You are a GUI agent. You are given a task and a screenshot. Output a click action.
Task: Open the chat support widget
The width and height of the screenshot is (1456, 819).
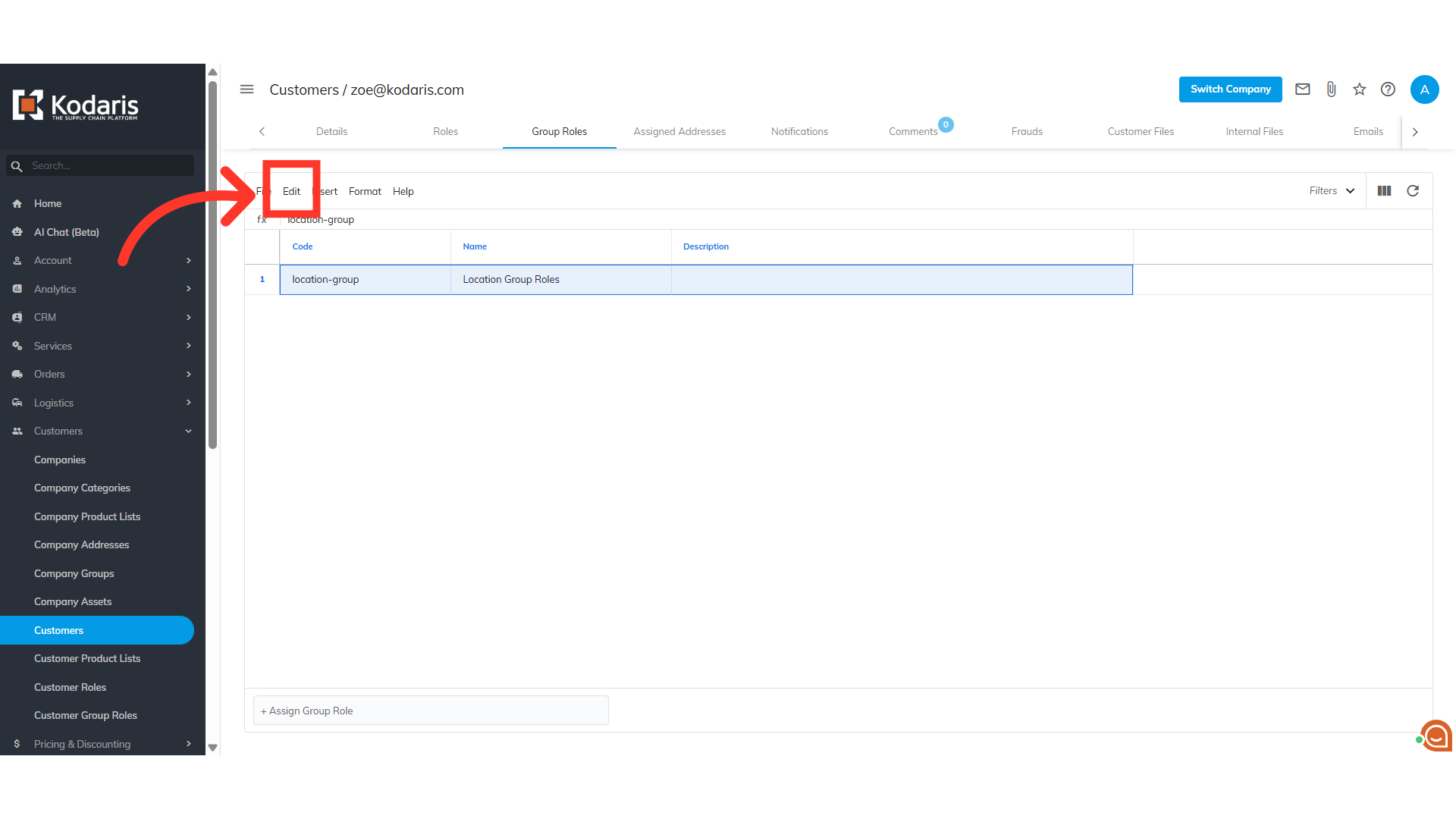coord(1436,736)
